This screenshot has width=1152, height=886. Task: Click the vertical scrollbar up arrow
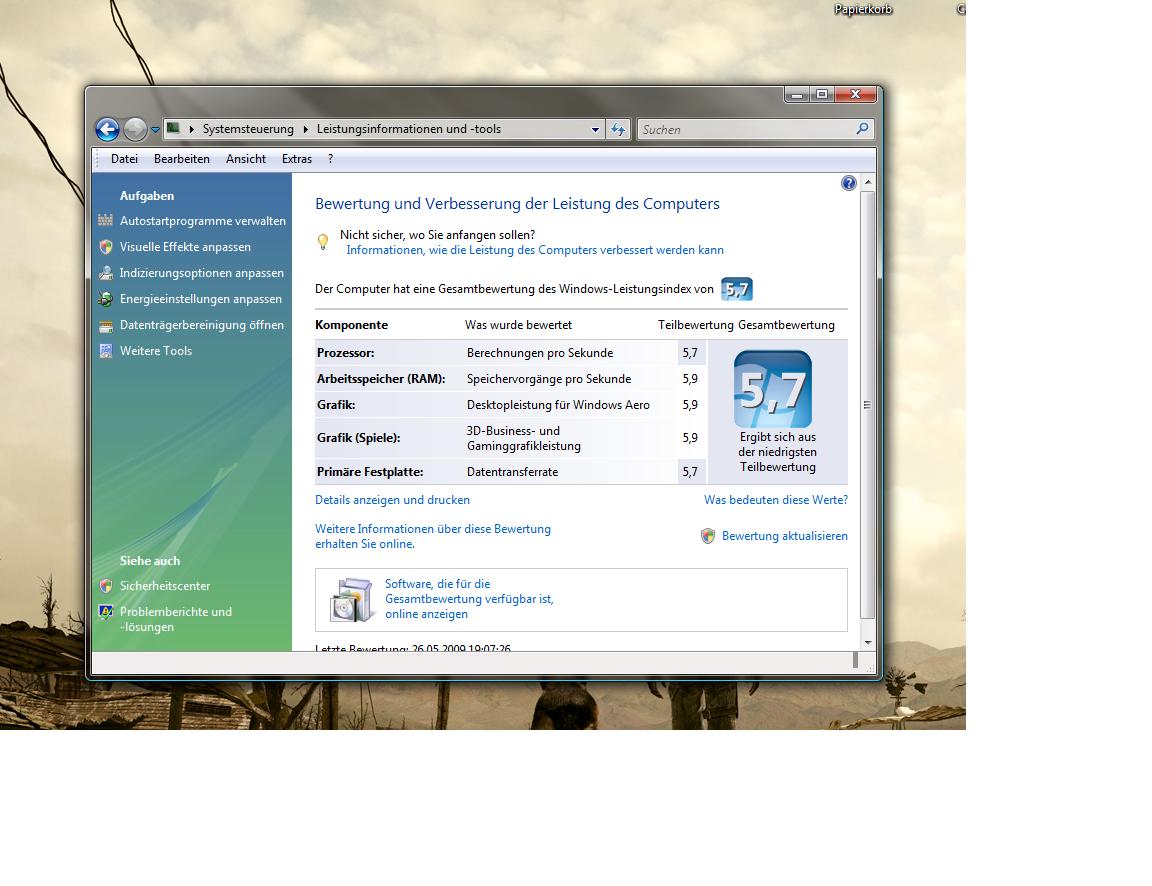point(868,181)
